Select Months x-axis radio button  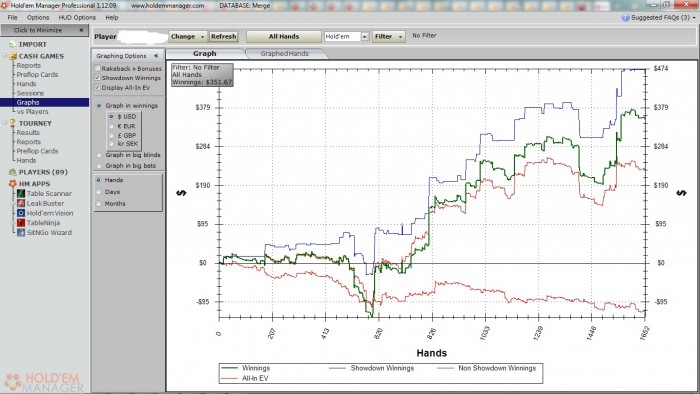99,203
